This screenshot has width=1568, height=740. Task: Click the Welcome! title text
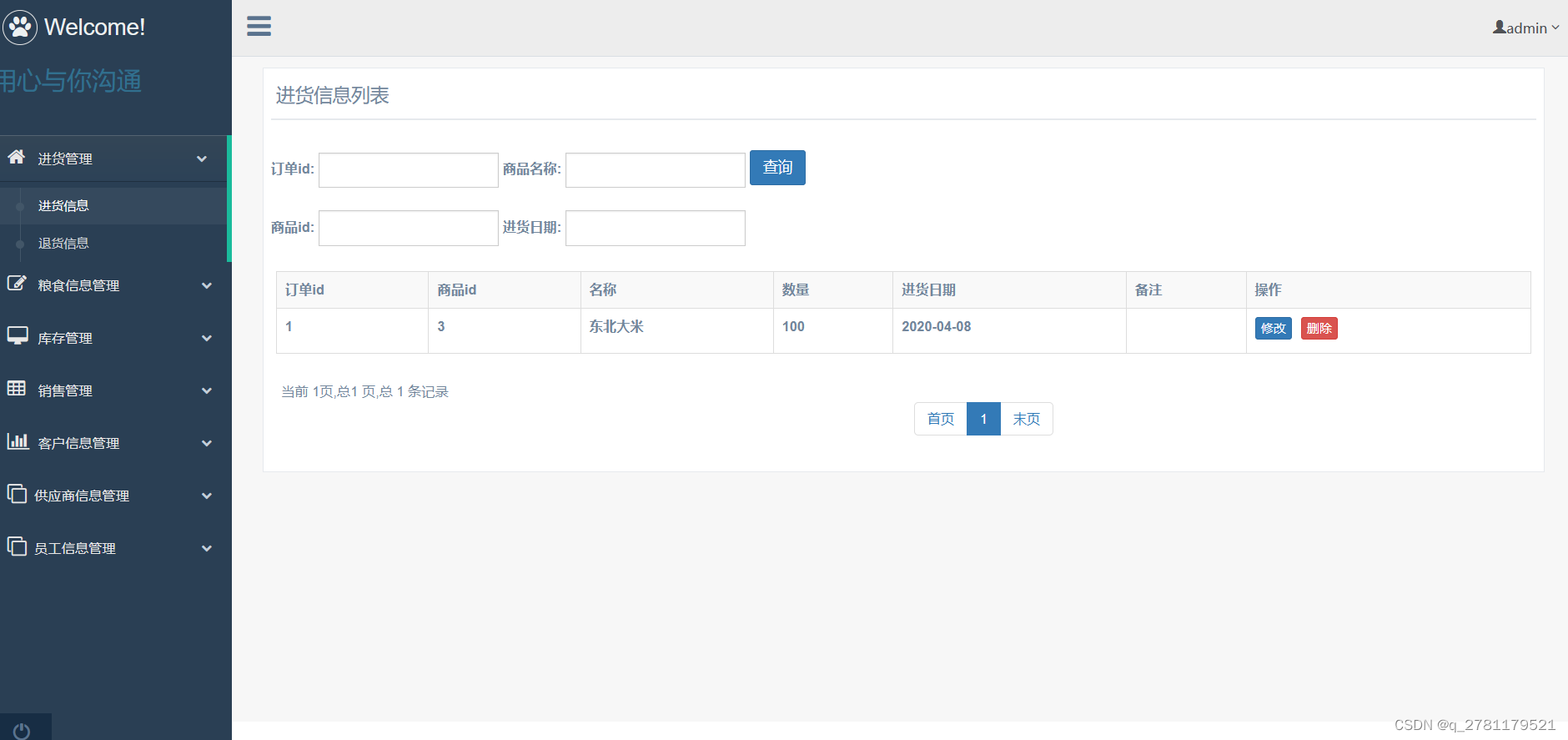click(94, 27)
